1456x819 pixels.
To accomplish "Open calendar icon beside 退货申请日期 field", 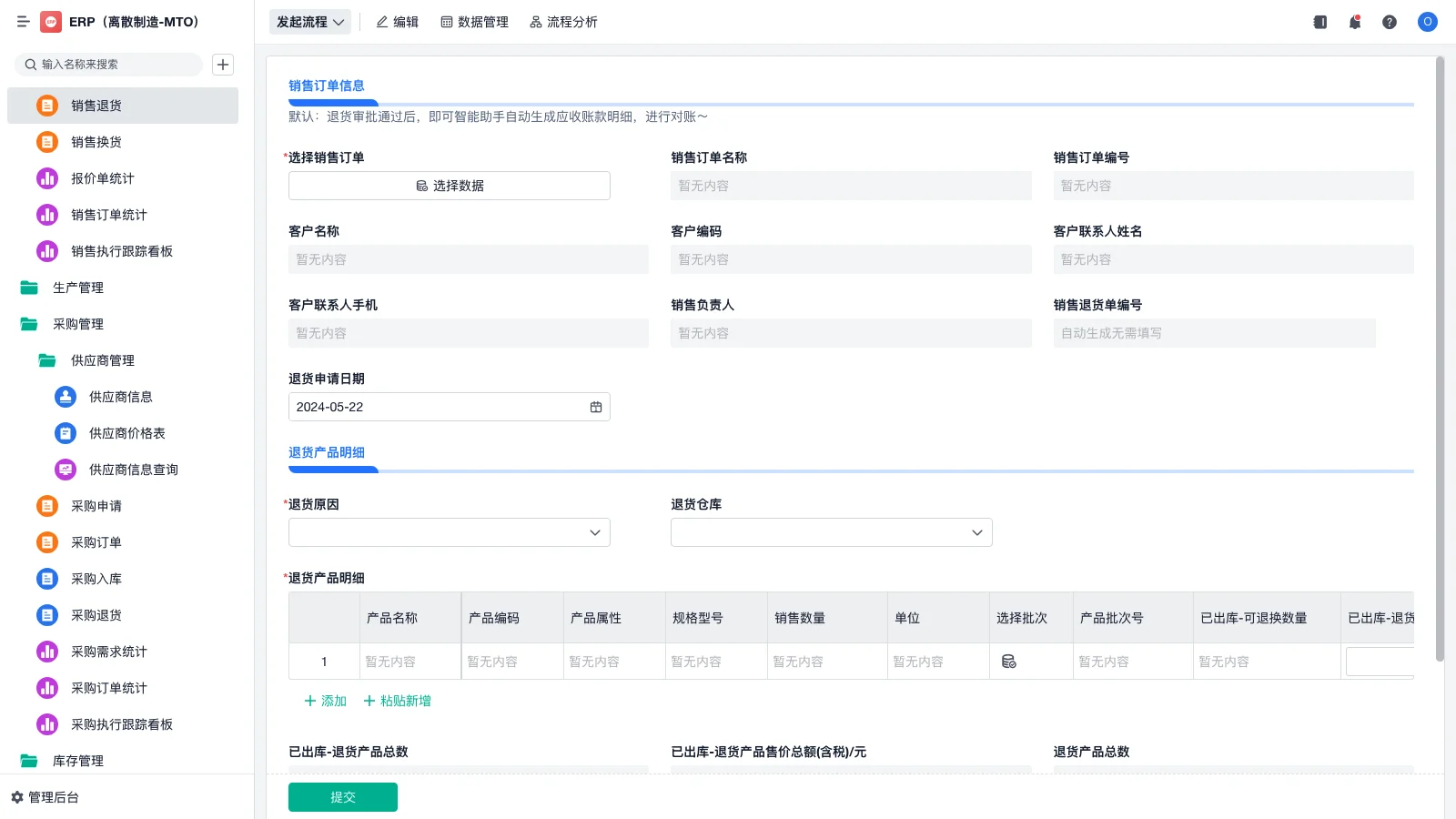I will (596, 407).
